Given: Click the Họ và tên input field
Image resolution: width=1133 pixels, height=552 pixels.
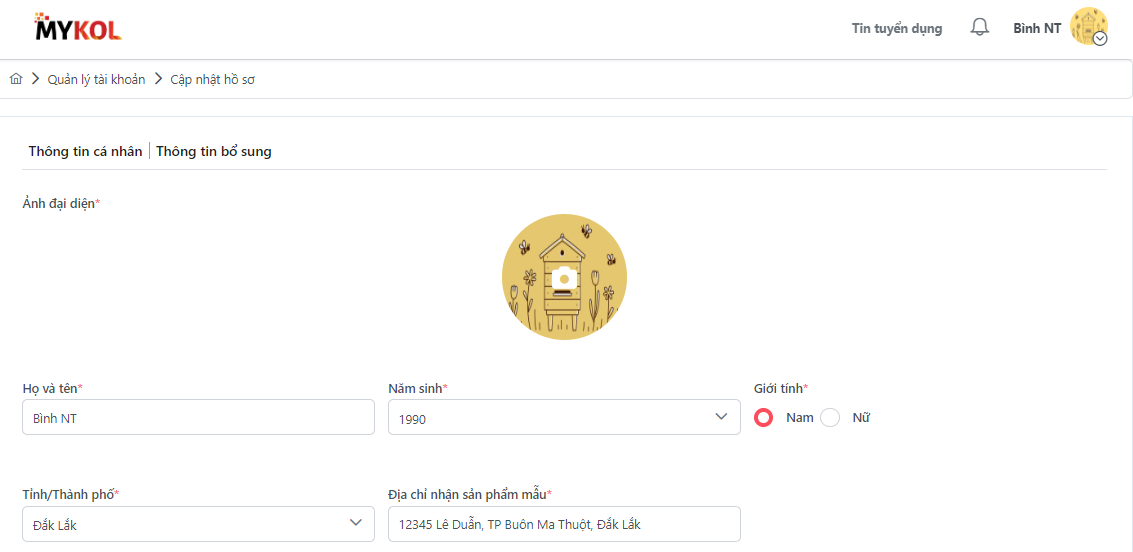Looking at the screenshot, I should click(x=198, y=418).
